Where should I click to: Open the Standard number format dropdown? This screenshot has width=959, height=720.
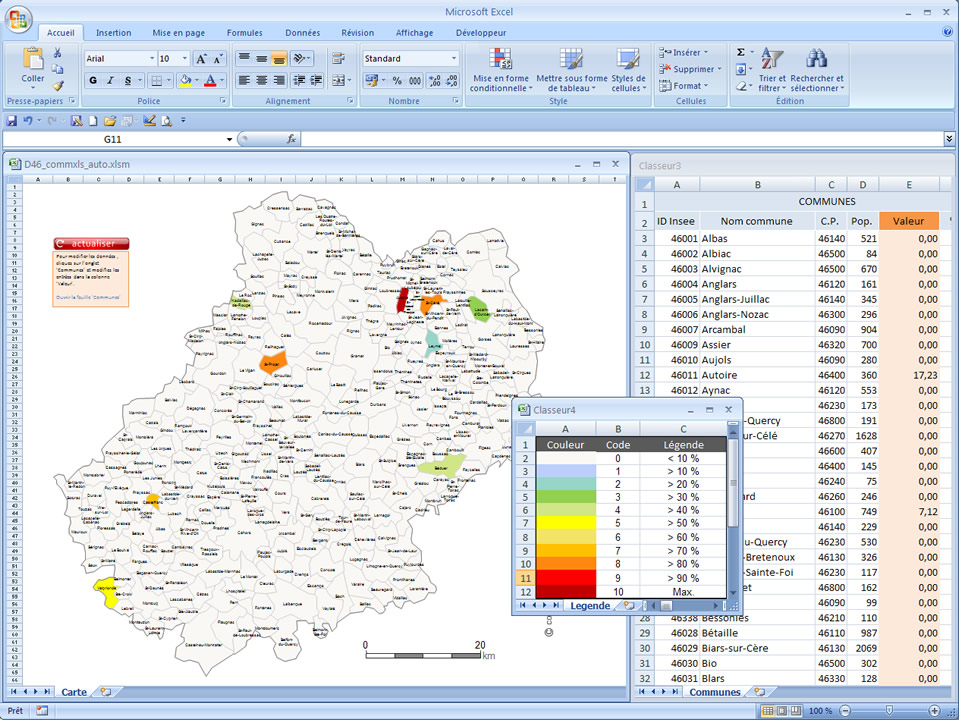click(454, 59)
